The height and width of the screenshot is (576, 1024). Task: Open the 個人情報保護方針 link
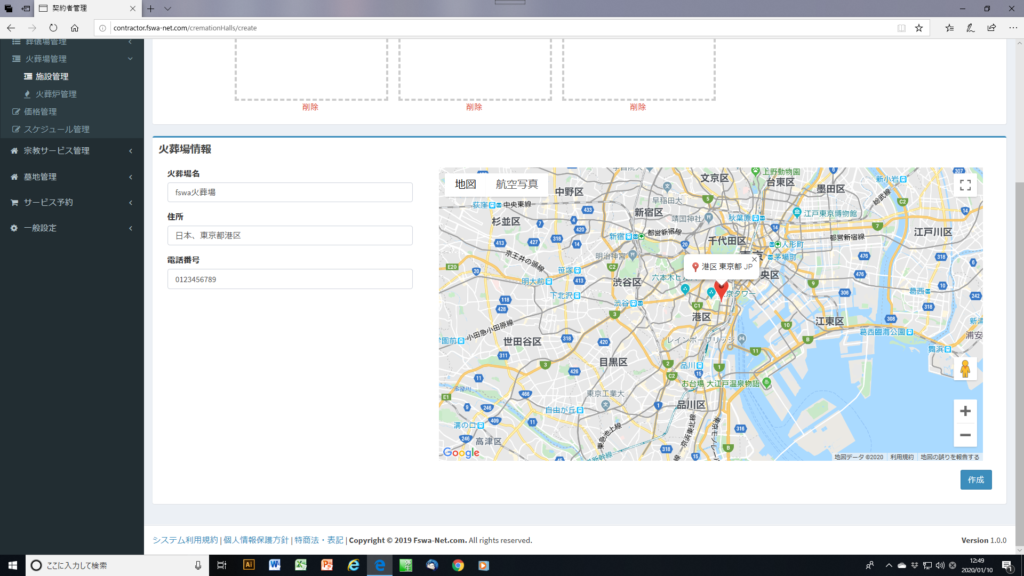click(x=256, y=540)
